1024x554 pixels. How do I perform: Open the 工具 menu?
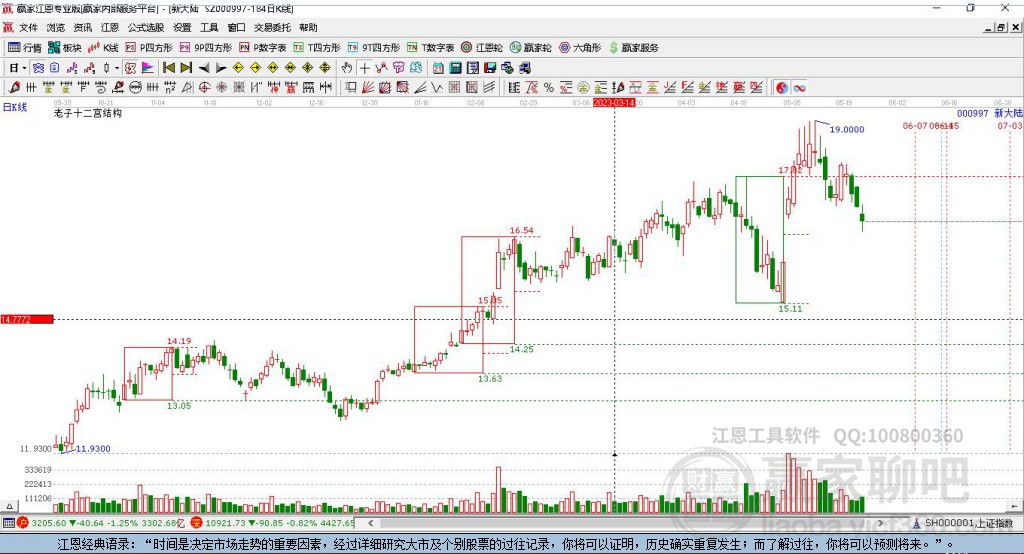(x=209, y=27)
